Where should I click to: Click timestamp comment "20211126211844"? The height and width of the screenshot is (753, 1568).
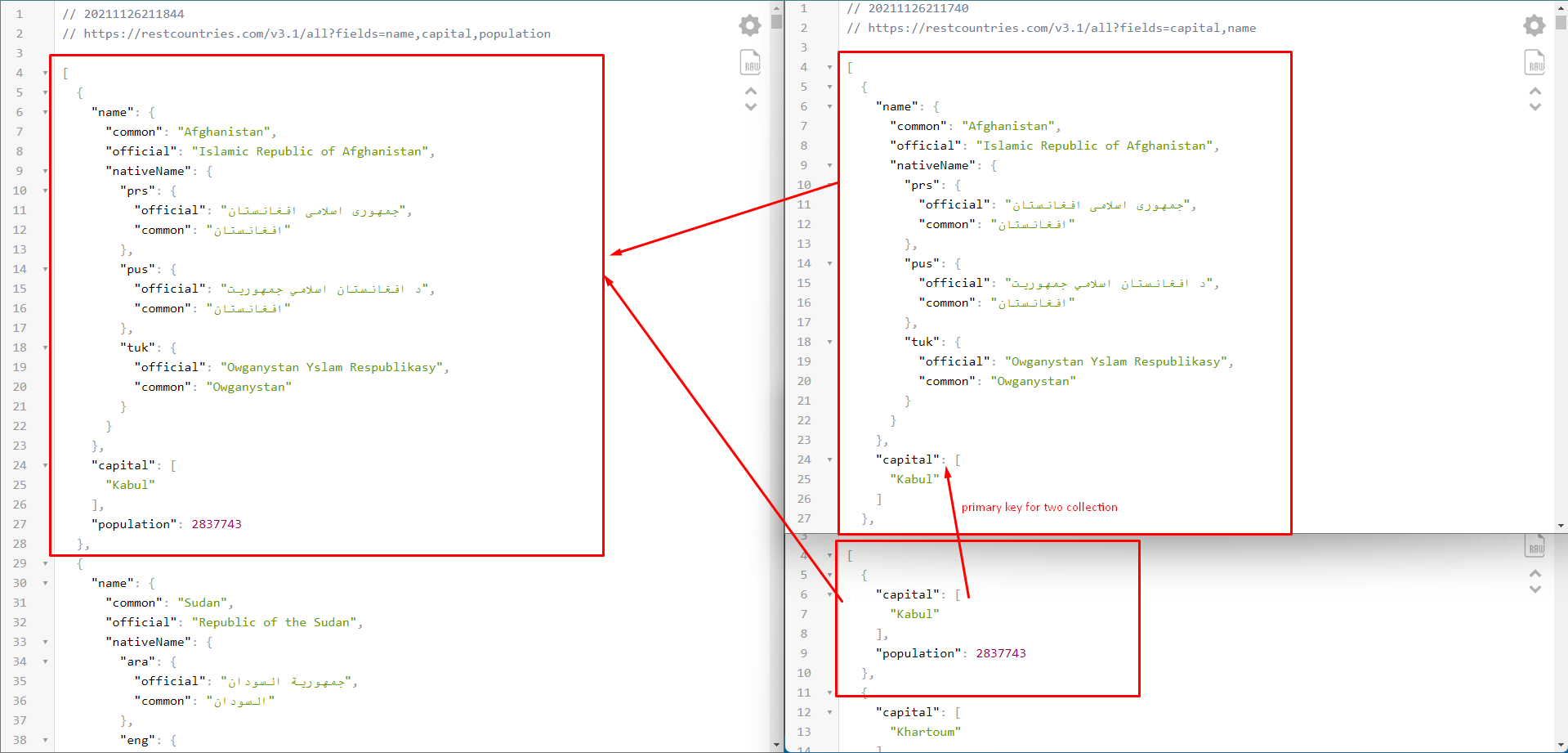(123, 14)
